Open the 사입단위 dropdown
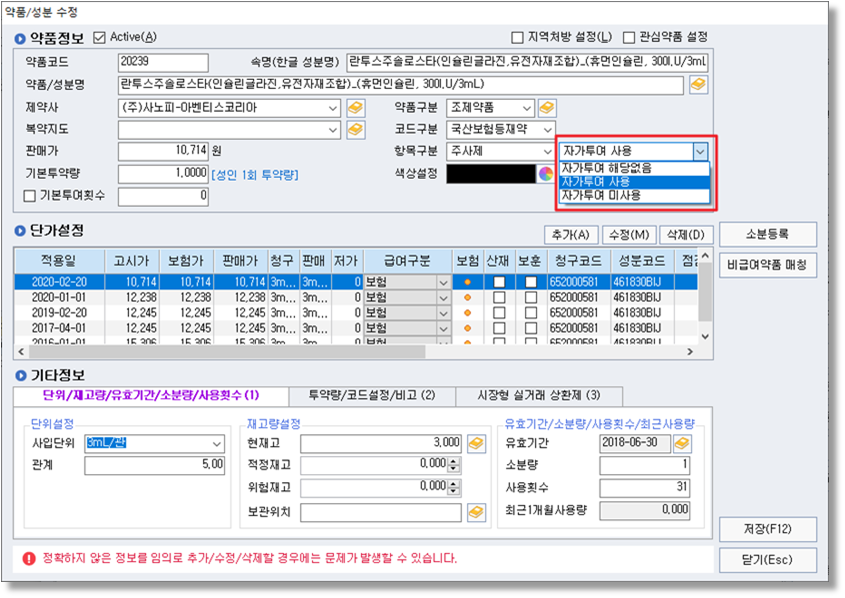The width and height of the screenshot is (845, 598). (217, 443)
